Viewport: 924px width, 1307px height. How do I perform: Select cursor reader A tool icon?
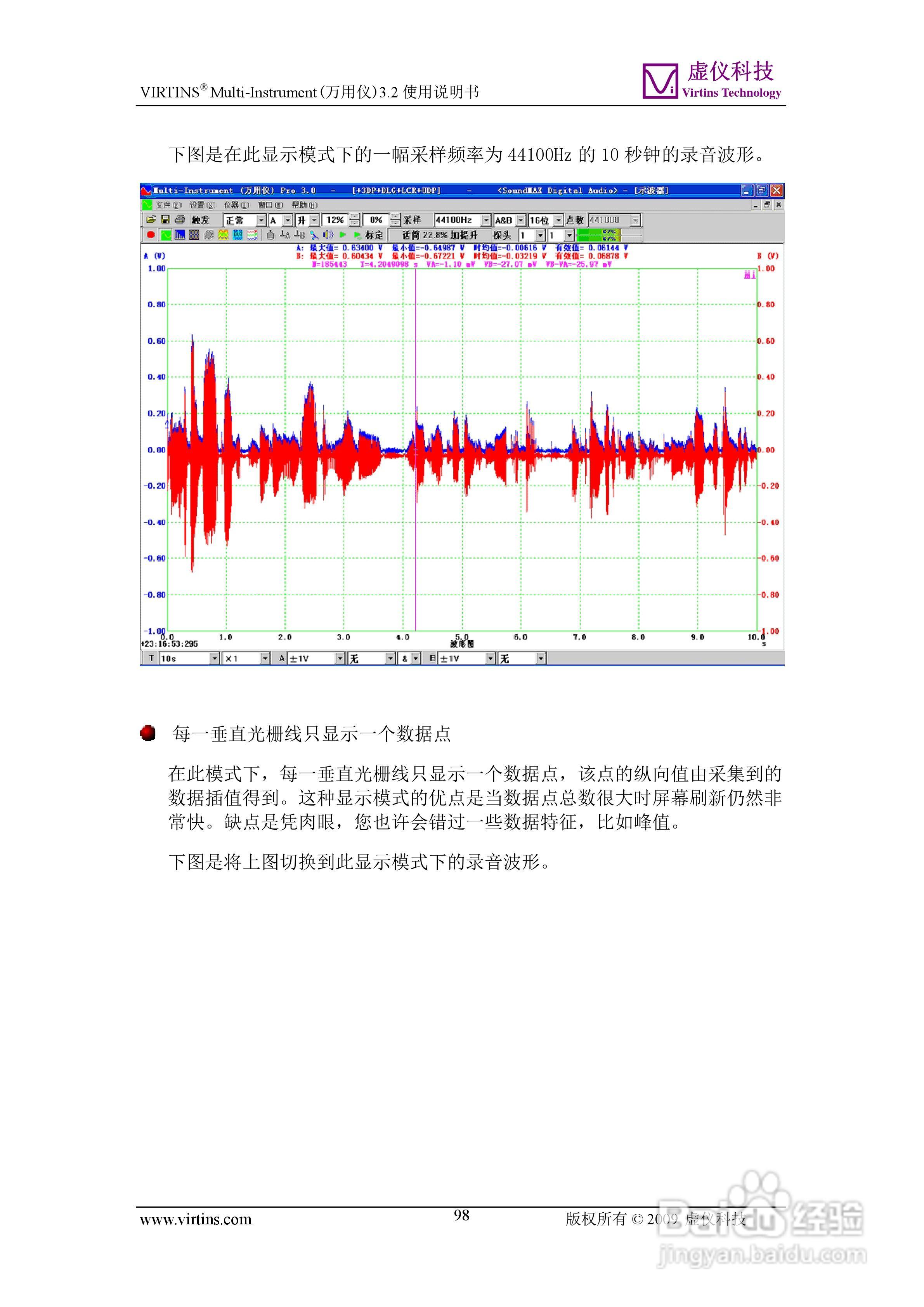pos(285,236)
